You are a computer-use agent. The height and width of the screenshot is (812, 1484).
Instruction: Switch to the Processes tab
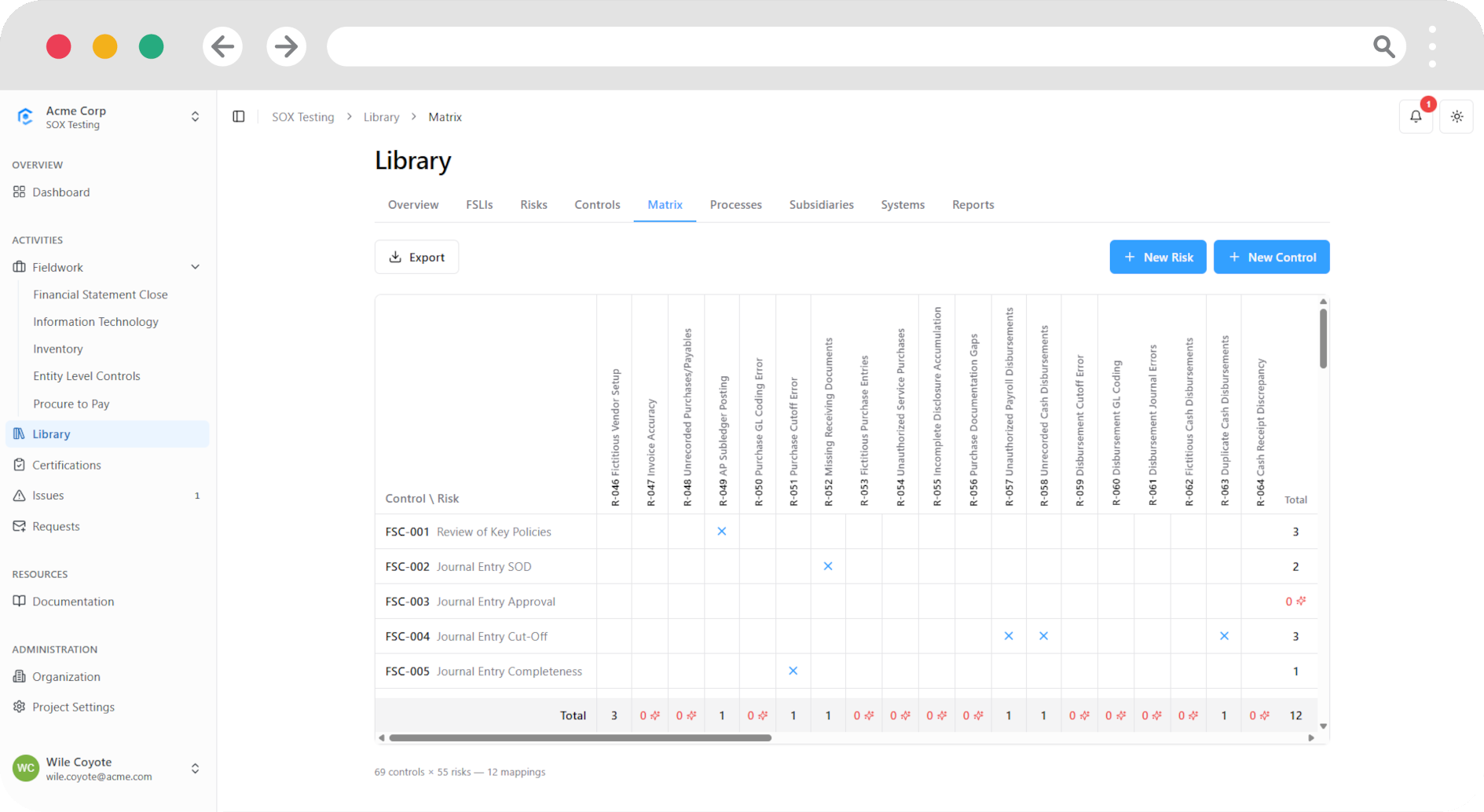pyautogui.click(x=736, y=205)
